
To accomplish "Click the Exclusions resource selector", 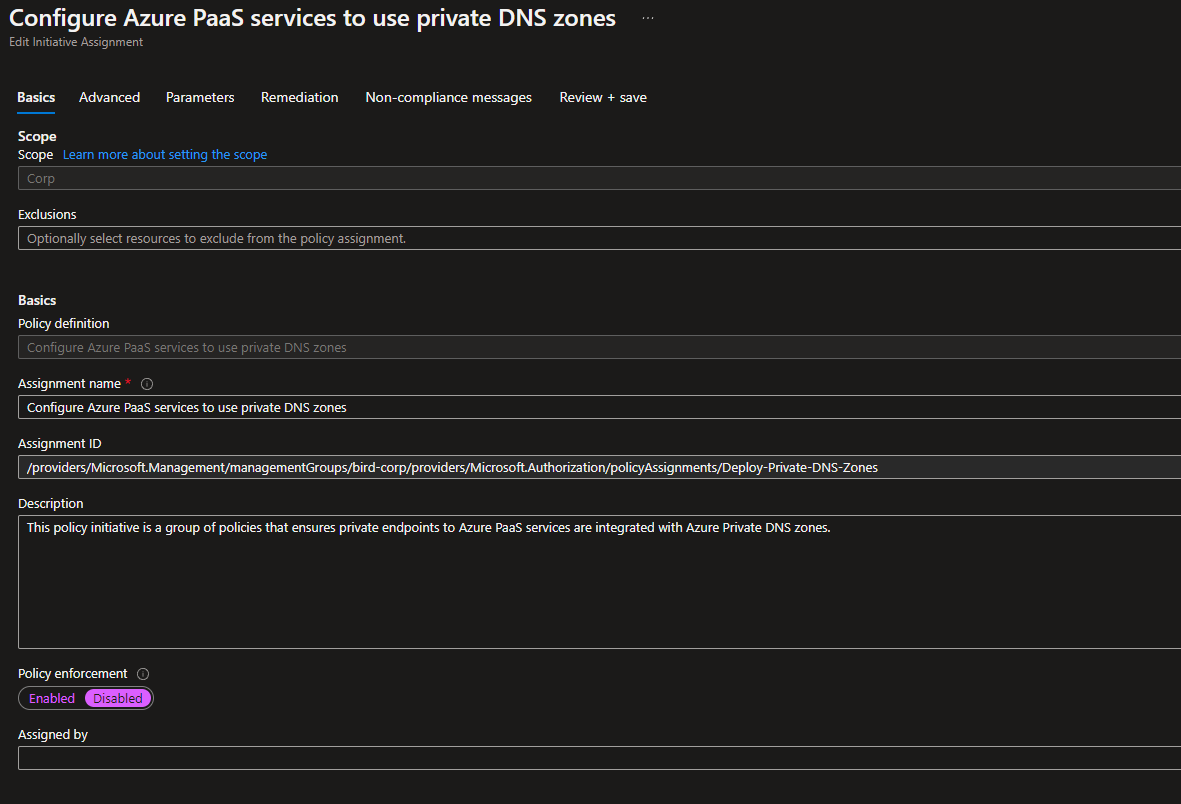I will [x=400, y=238].
